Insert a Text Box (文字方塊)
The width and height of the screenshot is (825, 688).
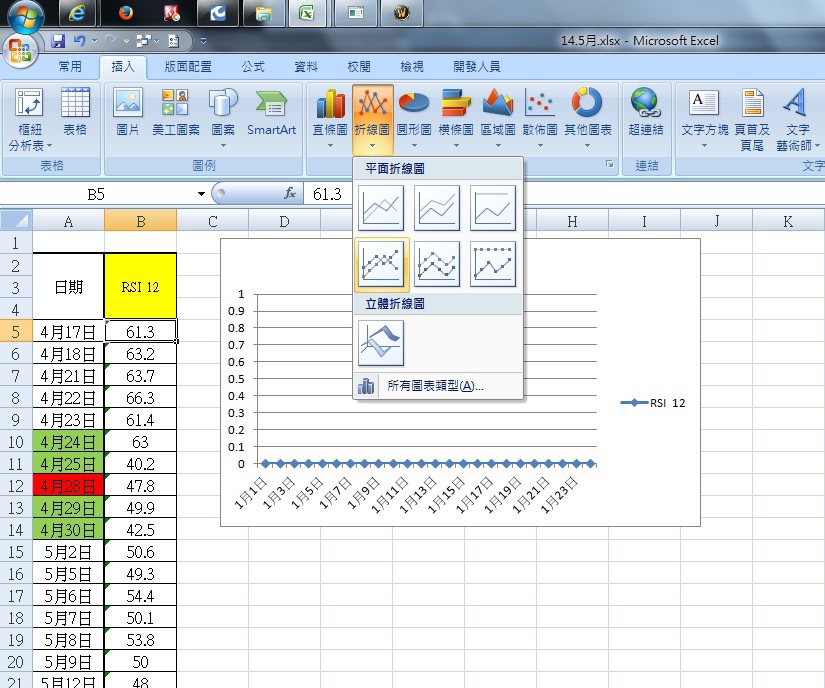tap(705, 118)
